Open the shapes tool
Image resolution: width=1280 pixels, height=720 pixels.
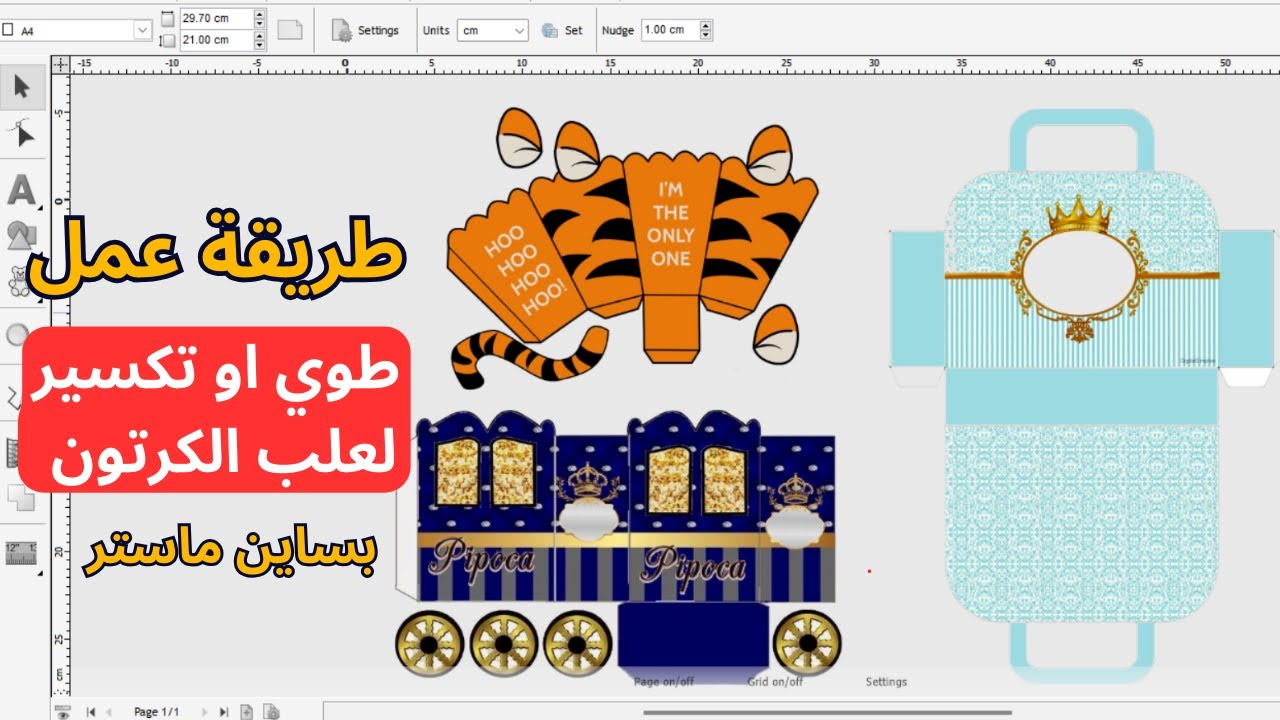point(22,235)
